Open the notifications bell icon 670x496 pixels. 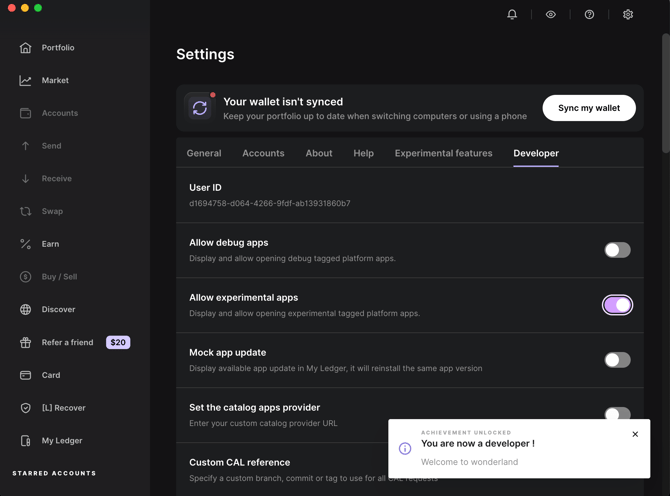coord(512,15)
